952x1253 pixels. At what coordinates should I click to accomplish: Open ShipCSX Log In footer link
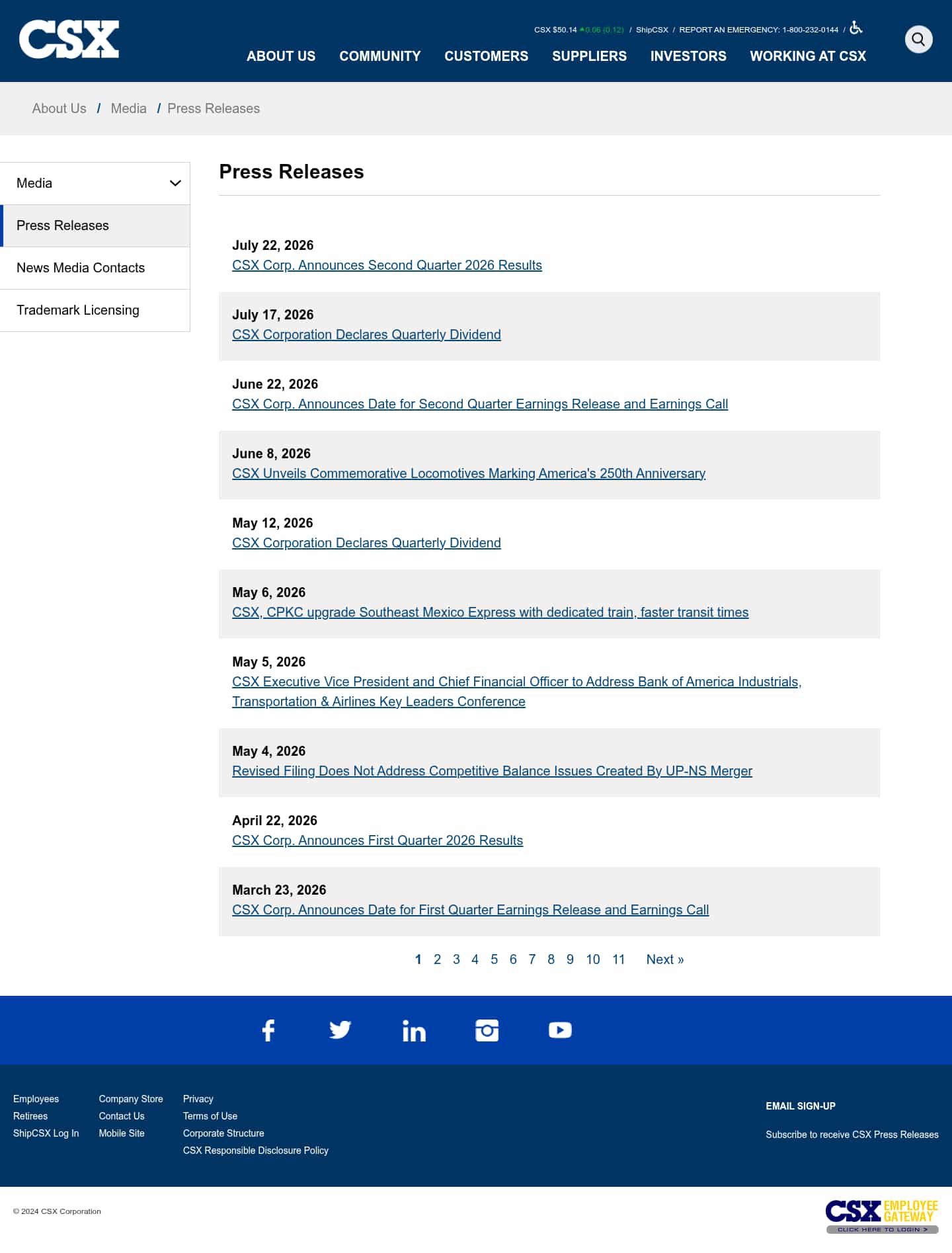(46, 1133)
